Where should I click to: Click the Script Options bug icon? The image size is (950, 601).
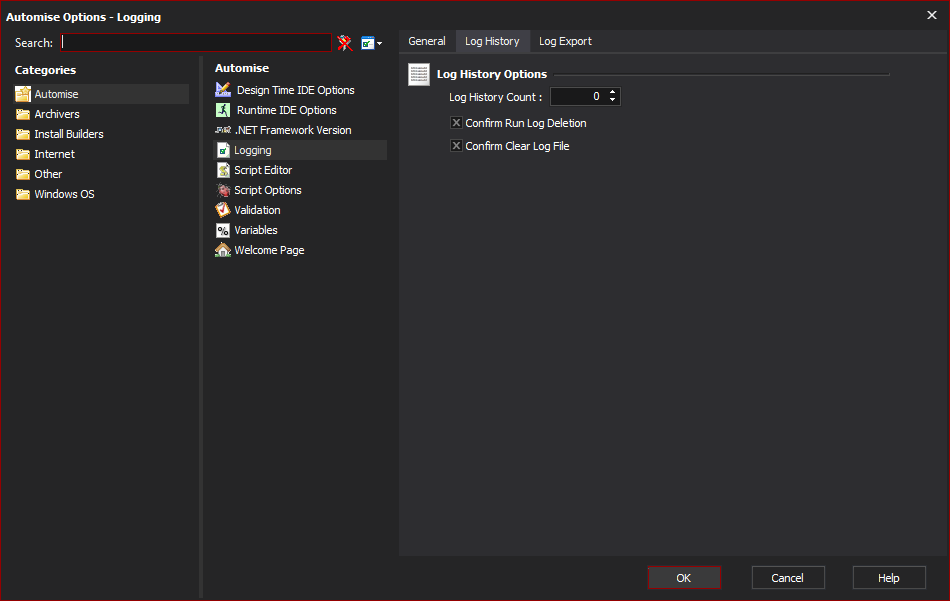click(223, 190)
